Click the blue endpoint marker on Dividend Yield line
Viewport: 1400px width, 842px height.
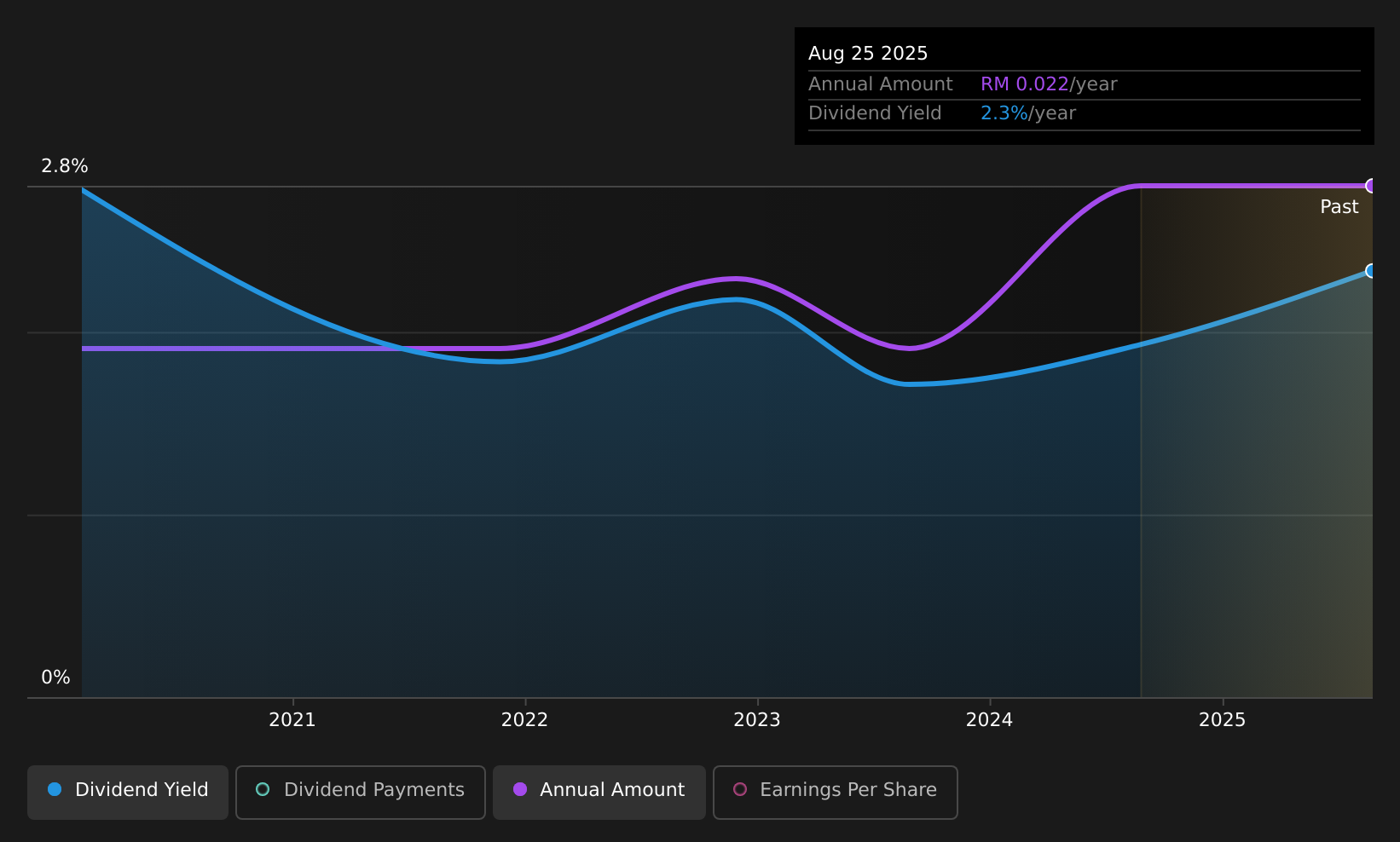click(x=1371, y=271)
